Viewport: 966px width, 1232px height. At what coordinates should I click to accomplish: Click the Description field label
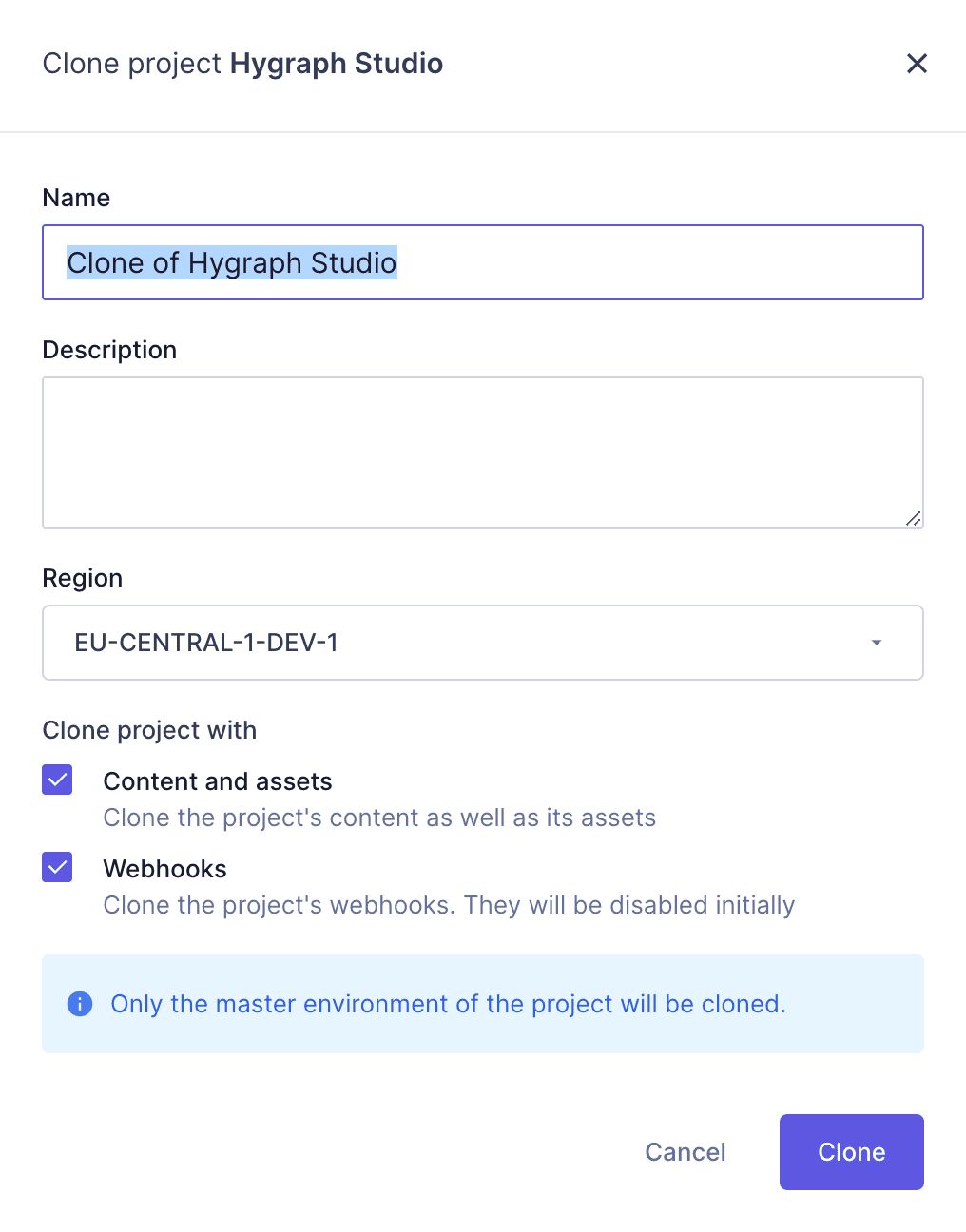(109, 350)
